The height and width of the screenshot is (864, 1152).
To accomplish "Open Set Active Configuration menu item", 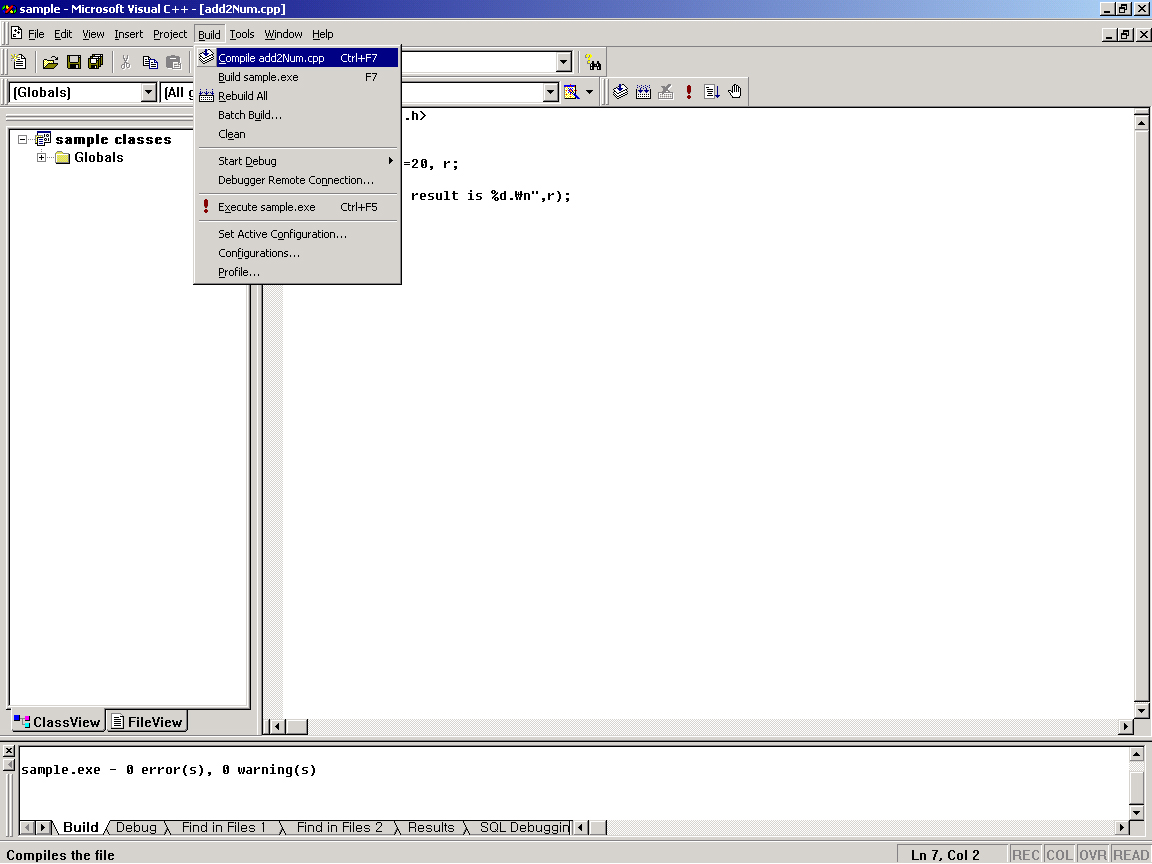I will coord(298,234).
